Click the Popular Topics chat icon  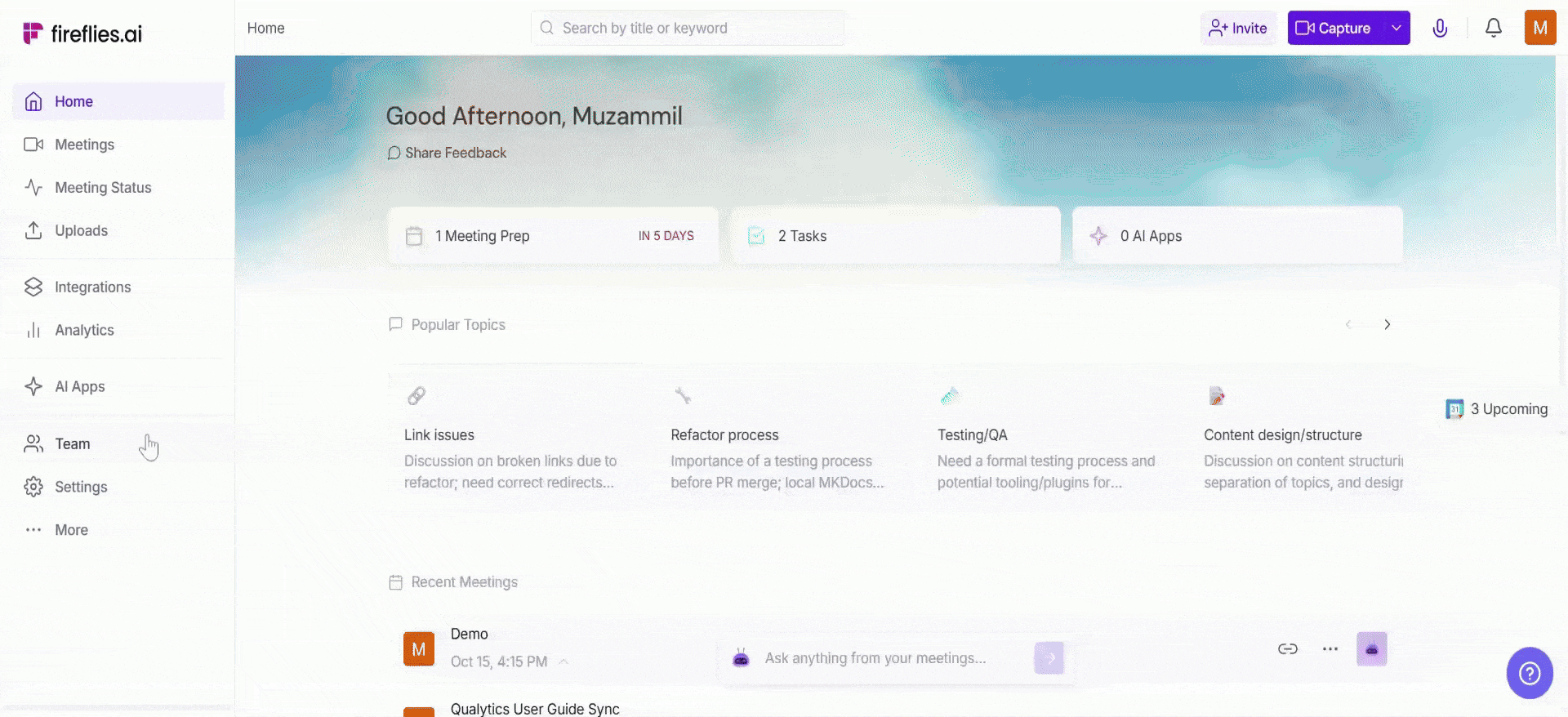coord(396,324)
